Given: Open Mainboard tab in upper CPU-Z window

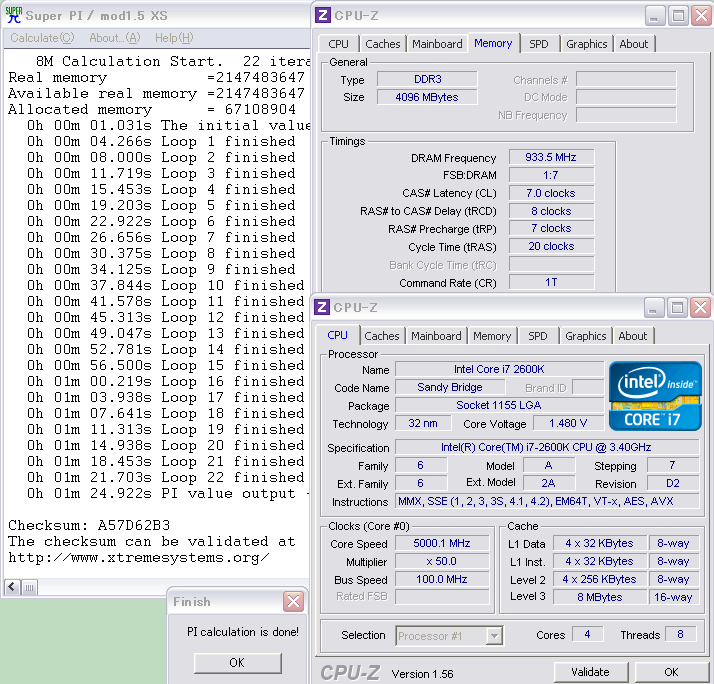Looking at the screenshot, I should tap(437, 44).
